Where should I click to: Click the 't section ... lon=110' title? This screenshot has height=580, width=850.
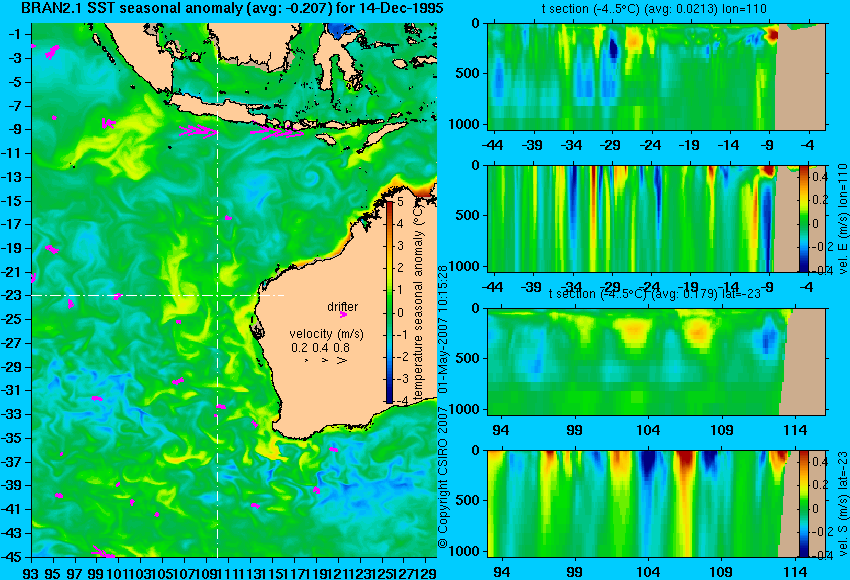654,9
